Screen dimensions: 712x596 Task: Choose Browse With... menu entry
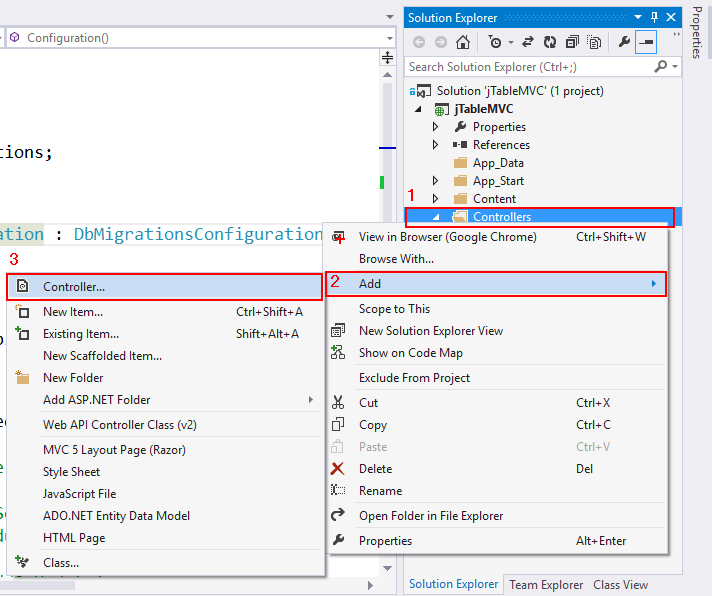(x=496, y=259)
